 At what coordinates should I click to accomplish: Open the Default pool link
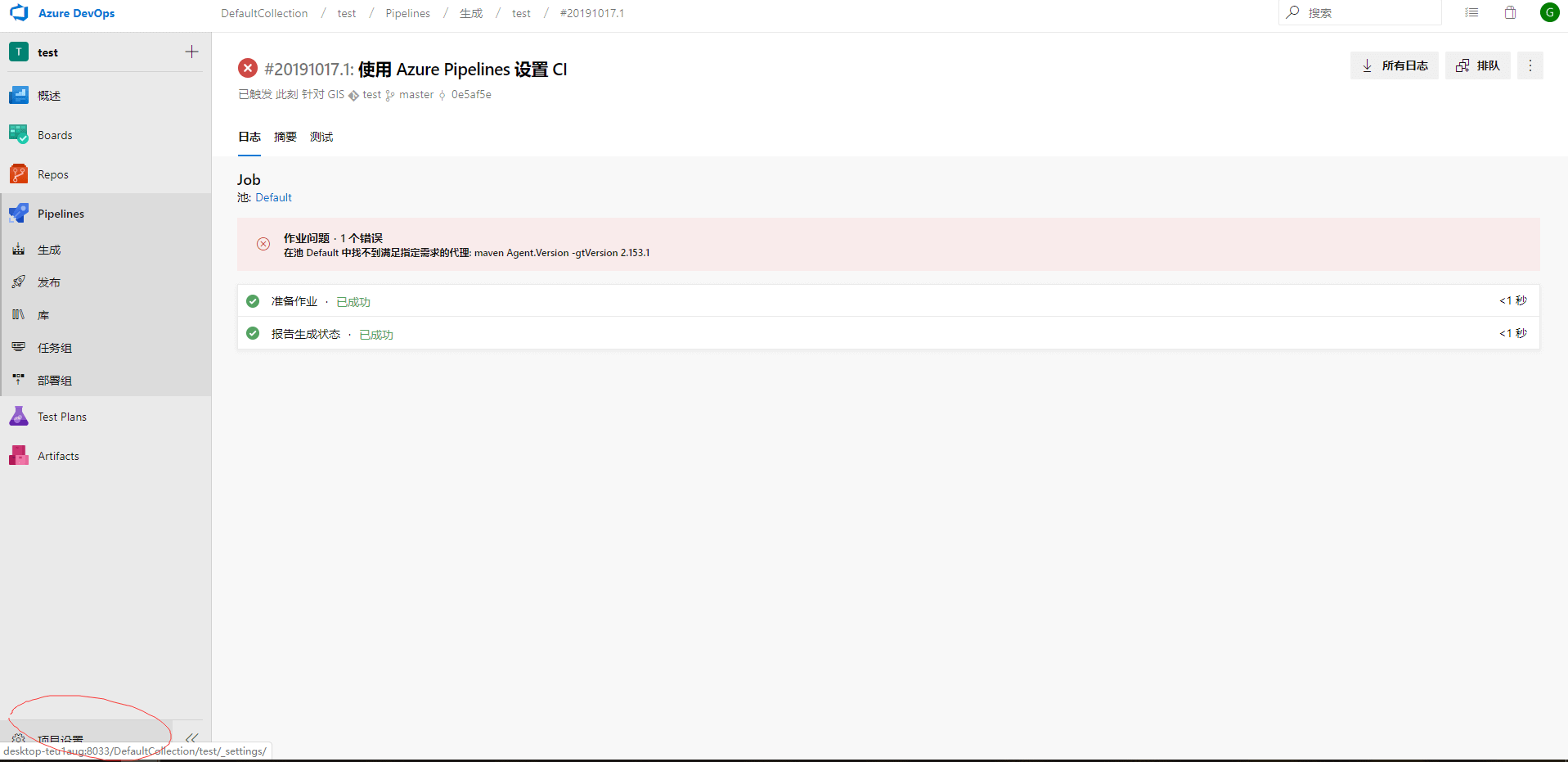point(273,197)
